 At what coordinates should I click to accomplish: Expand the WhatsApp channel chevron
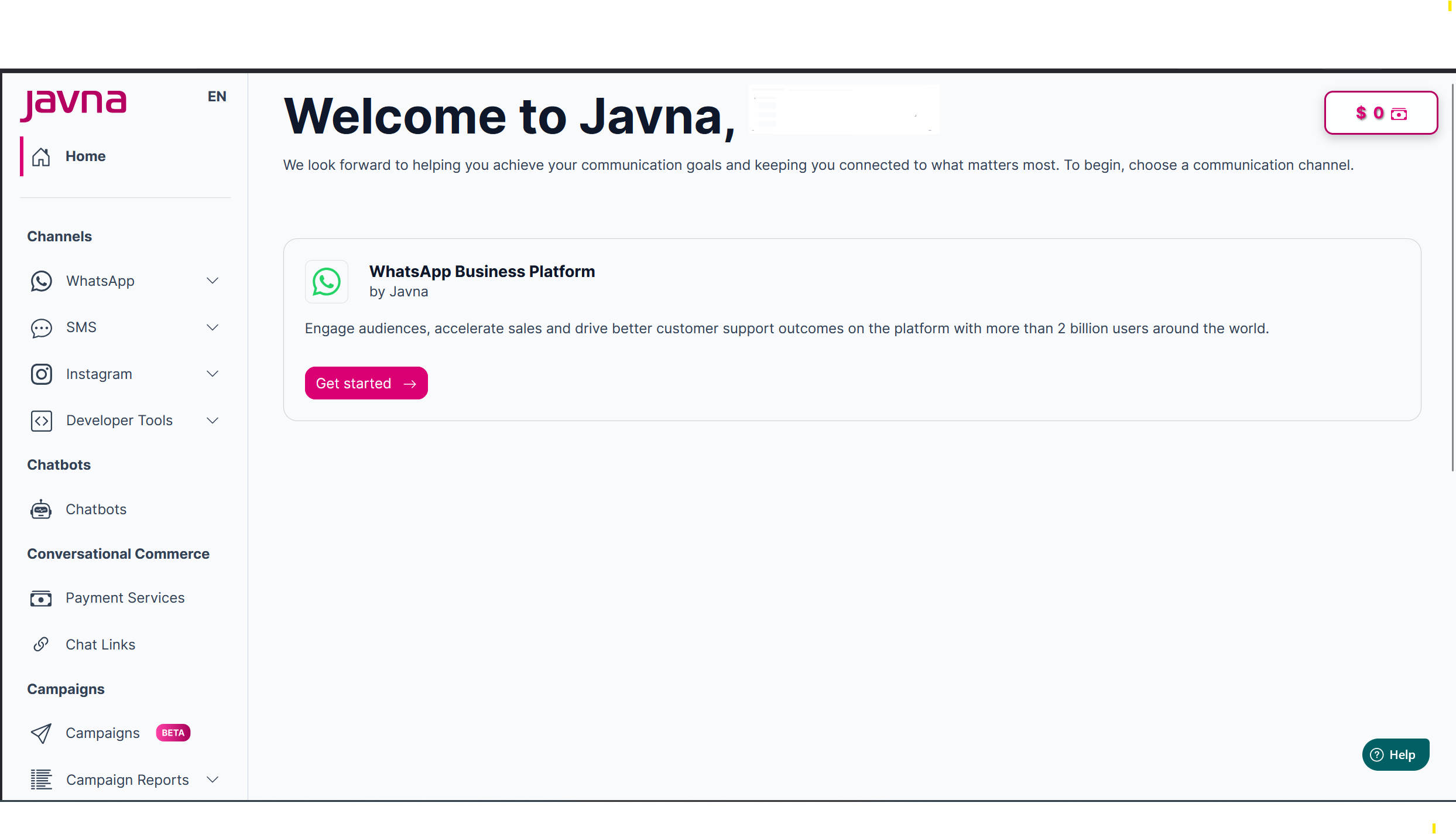click(x=213, y=281)
